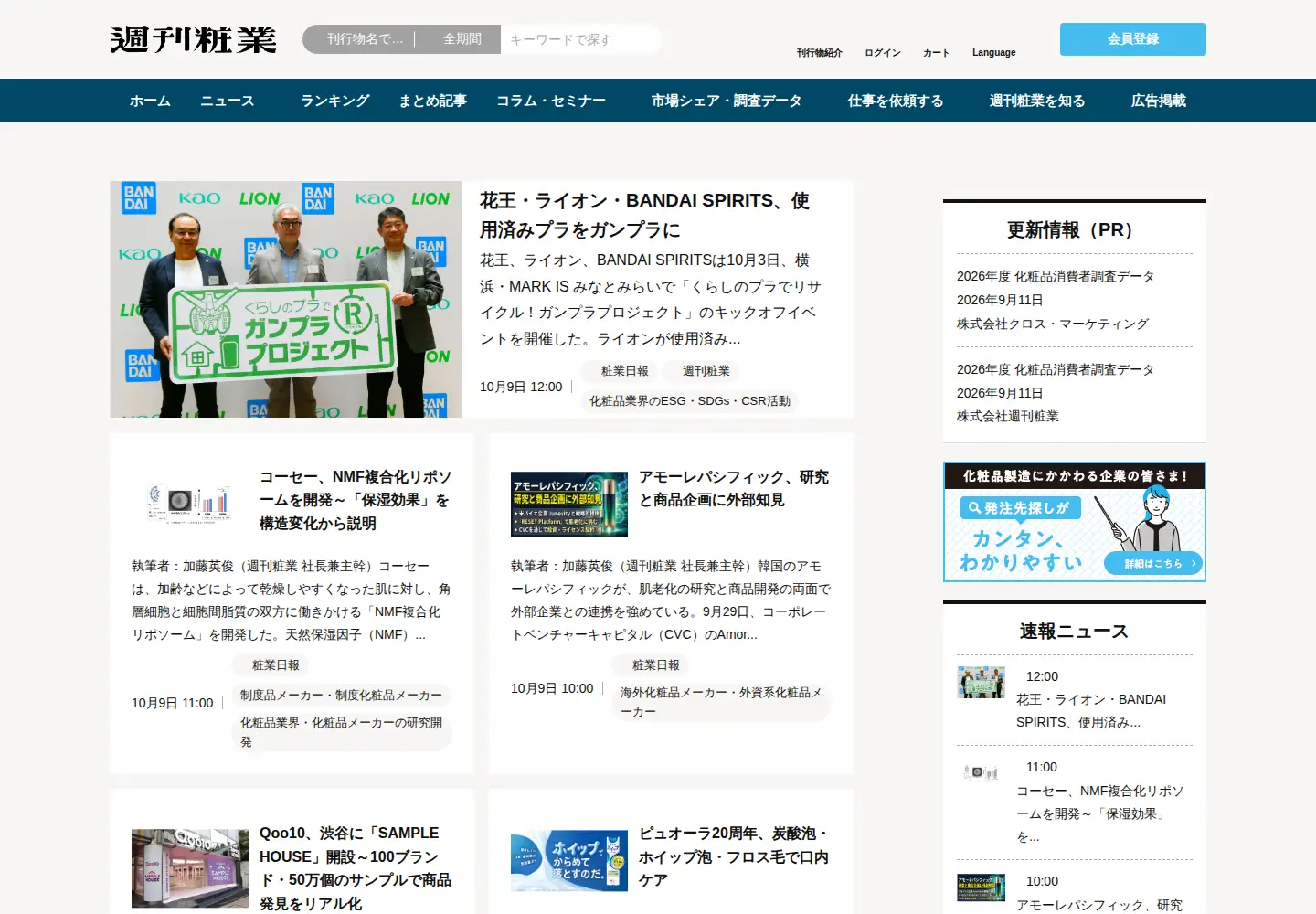Open the Qoo10、渋谷に「SAMPLE HOUSE」 headline
Screen dimensions: 1316x914
pos(356,868)
